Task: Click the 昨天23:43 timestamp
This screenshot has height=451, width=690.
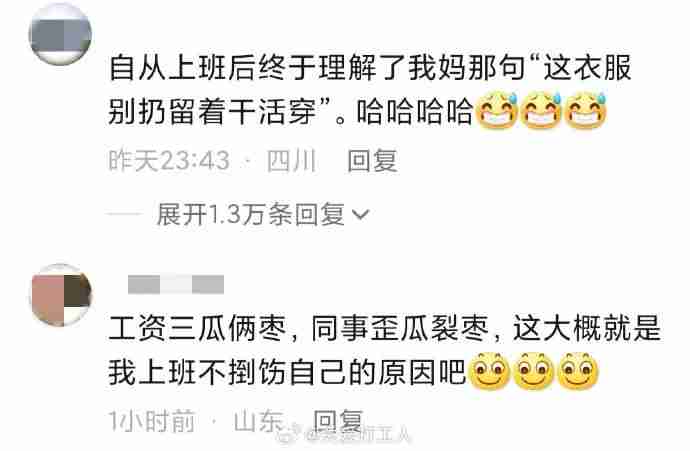Action: (169, 161)
